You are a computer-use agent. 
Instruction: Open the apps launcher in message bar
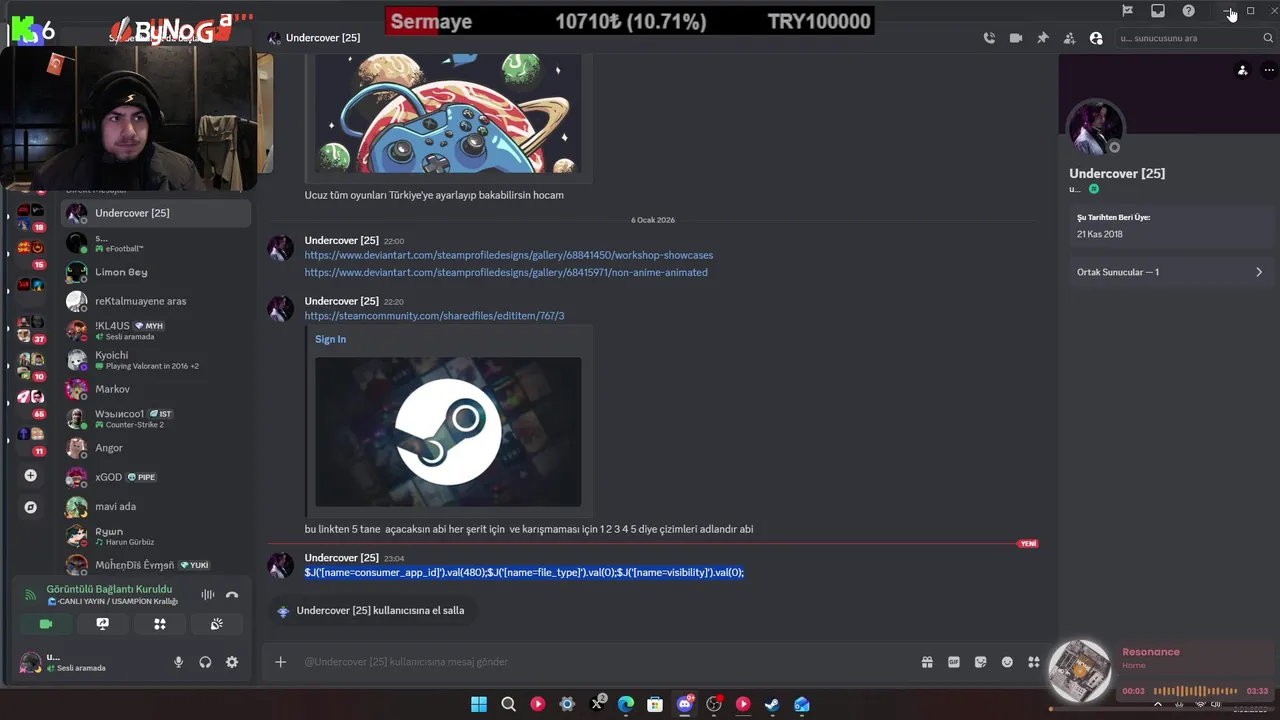click(x=1034, y=662)
